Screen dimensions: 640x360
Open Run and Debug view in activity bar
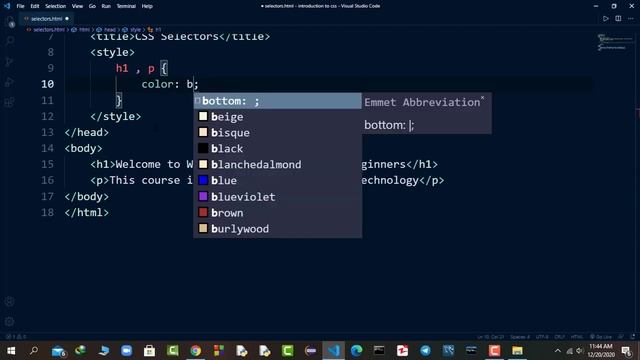pos(10,82)
